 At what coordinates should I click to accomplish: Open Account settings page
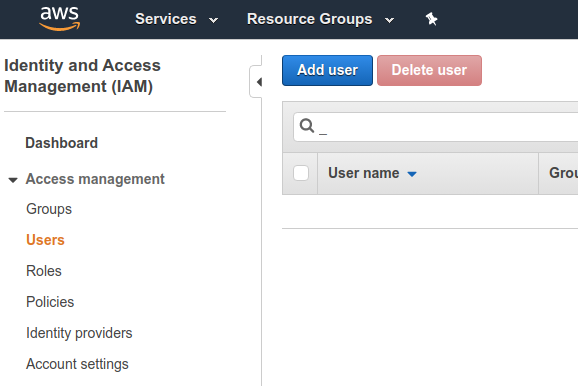coord(77,364)
